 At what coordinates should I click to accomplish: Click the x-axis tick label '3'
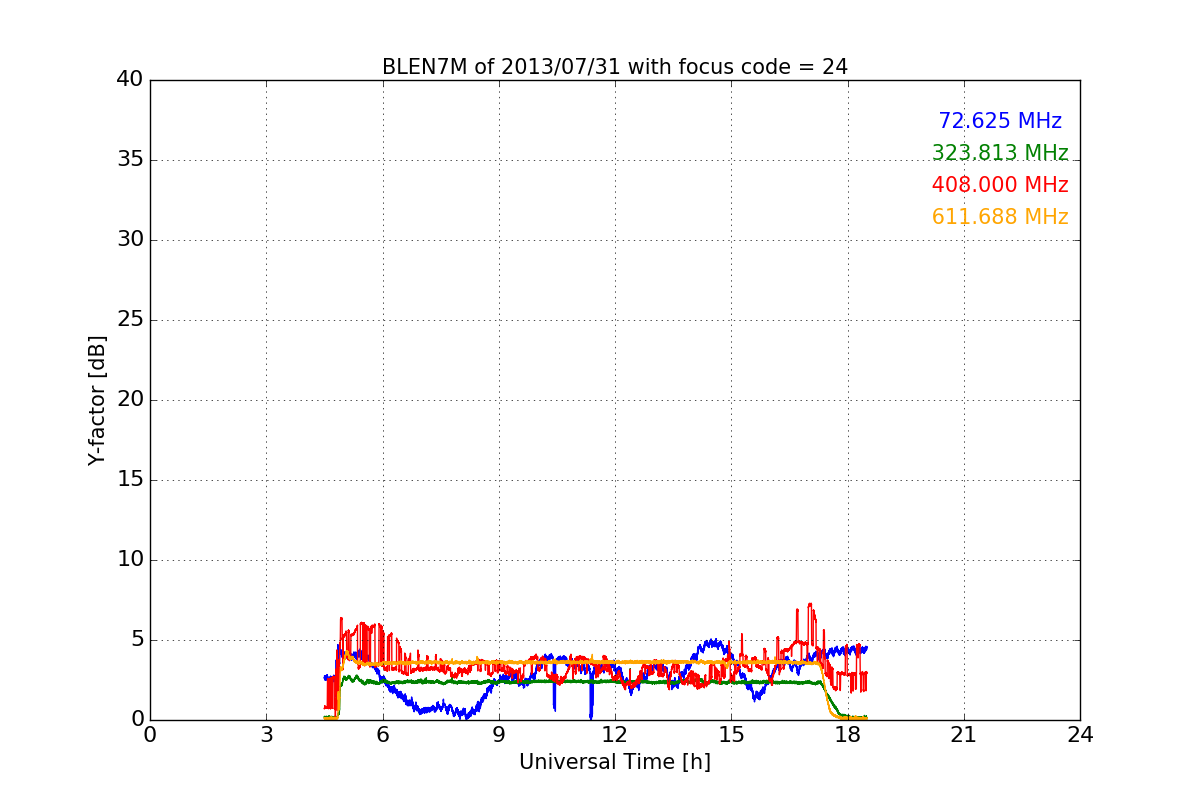click(266, 734)
